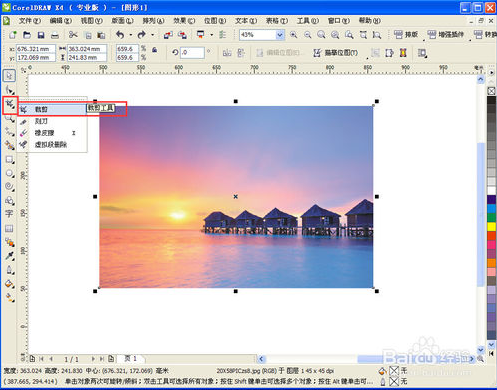Select the Spiral/polygon tool
The image size is (497, 390).
9,187
